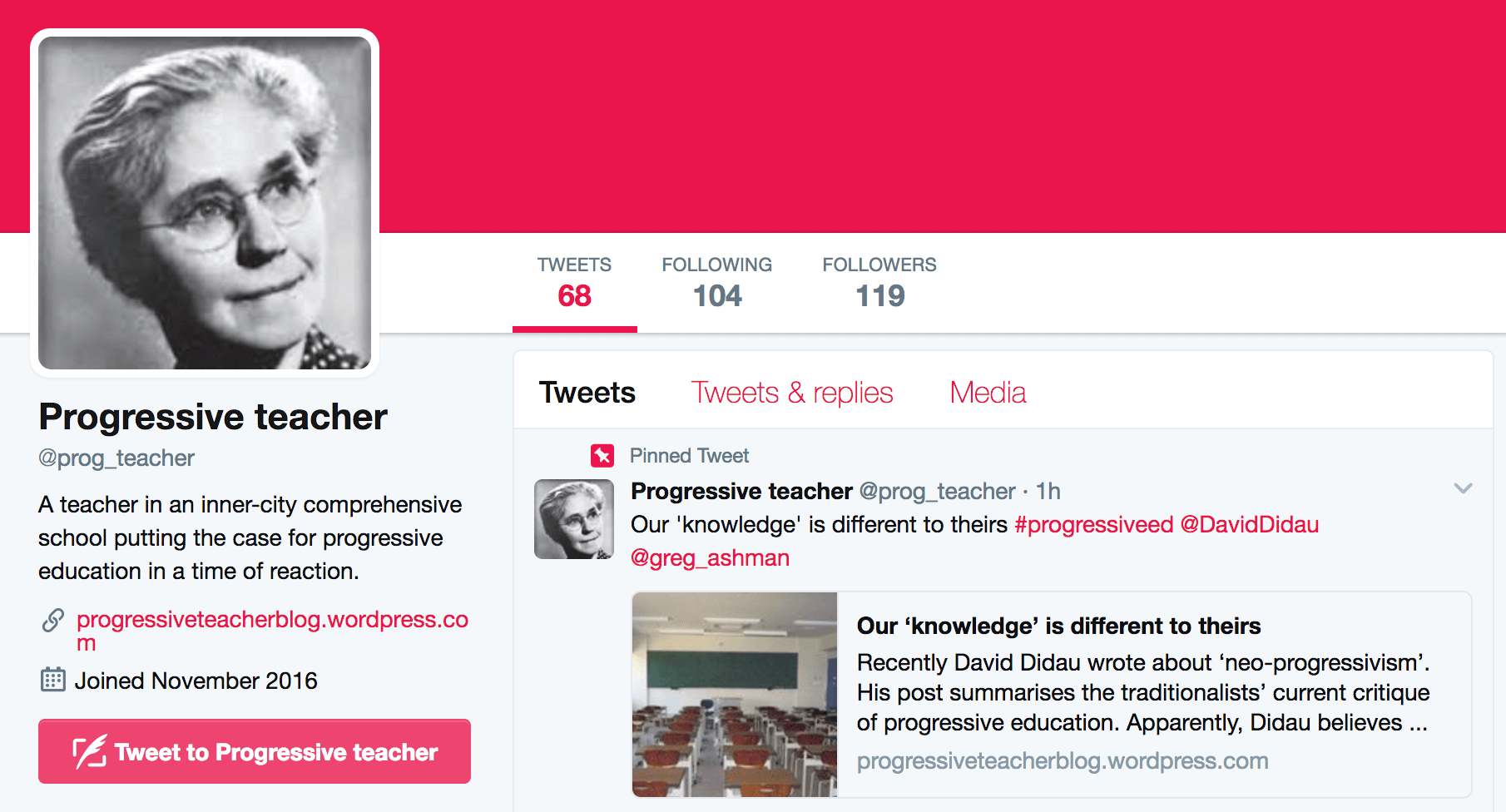
Task: Click Tweet to Progressive teacher button
Action: [x=255, y=751]
